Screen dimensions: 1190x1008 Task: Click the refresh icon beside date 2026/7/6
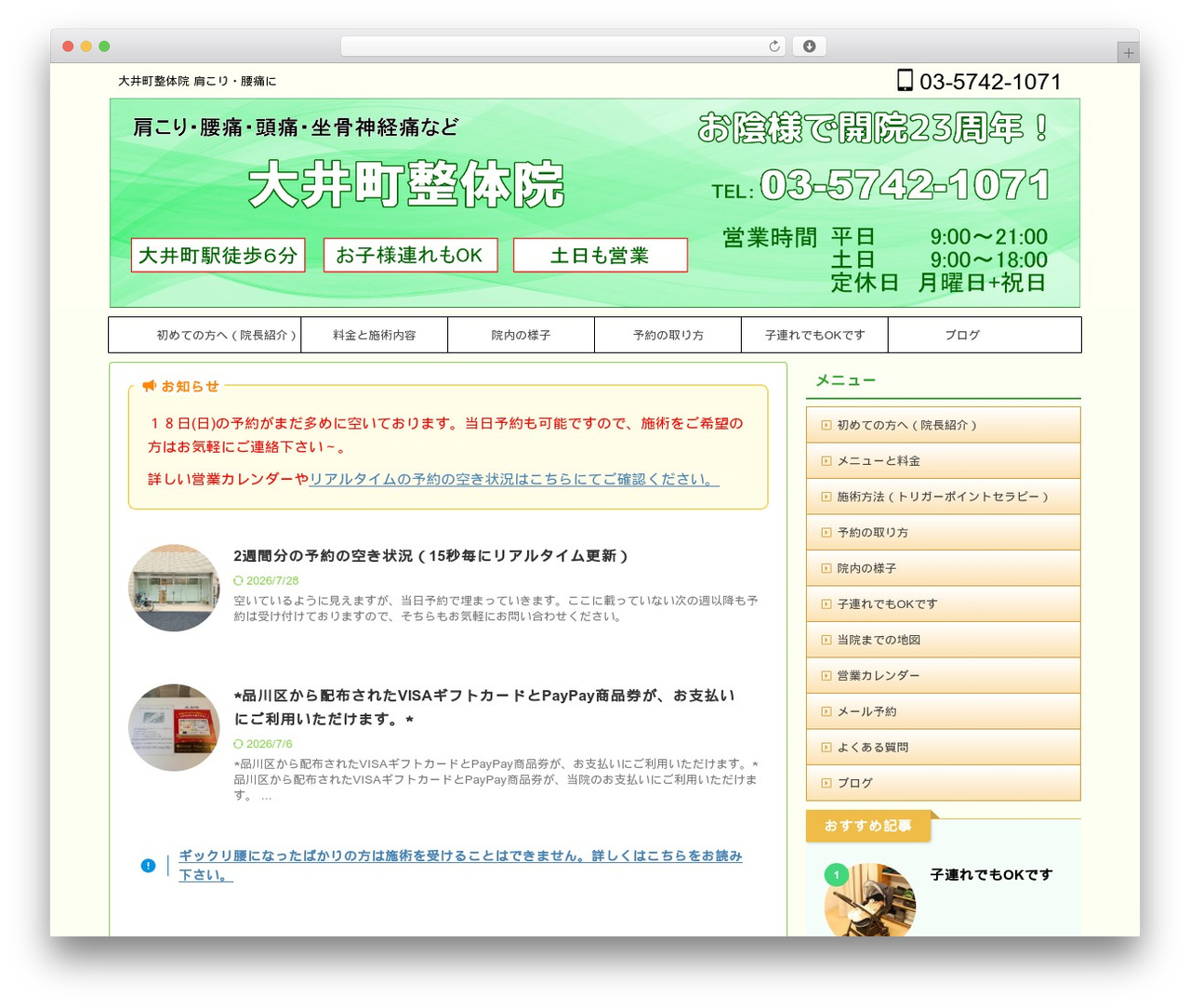(x=238, y=744)
